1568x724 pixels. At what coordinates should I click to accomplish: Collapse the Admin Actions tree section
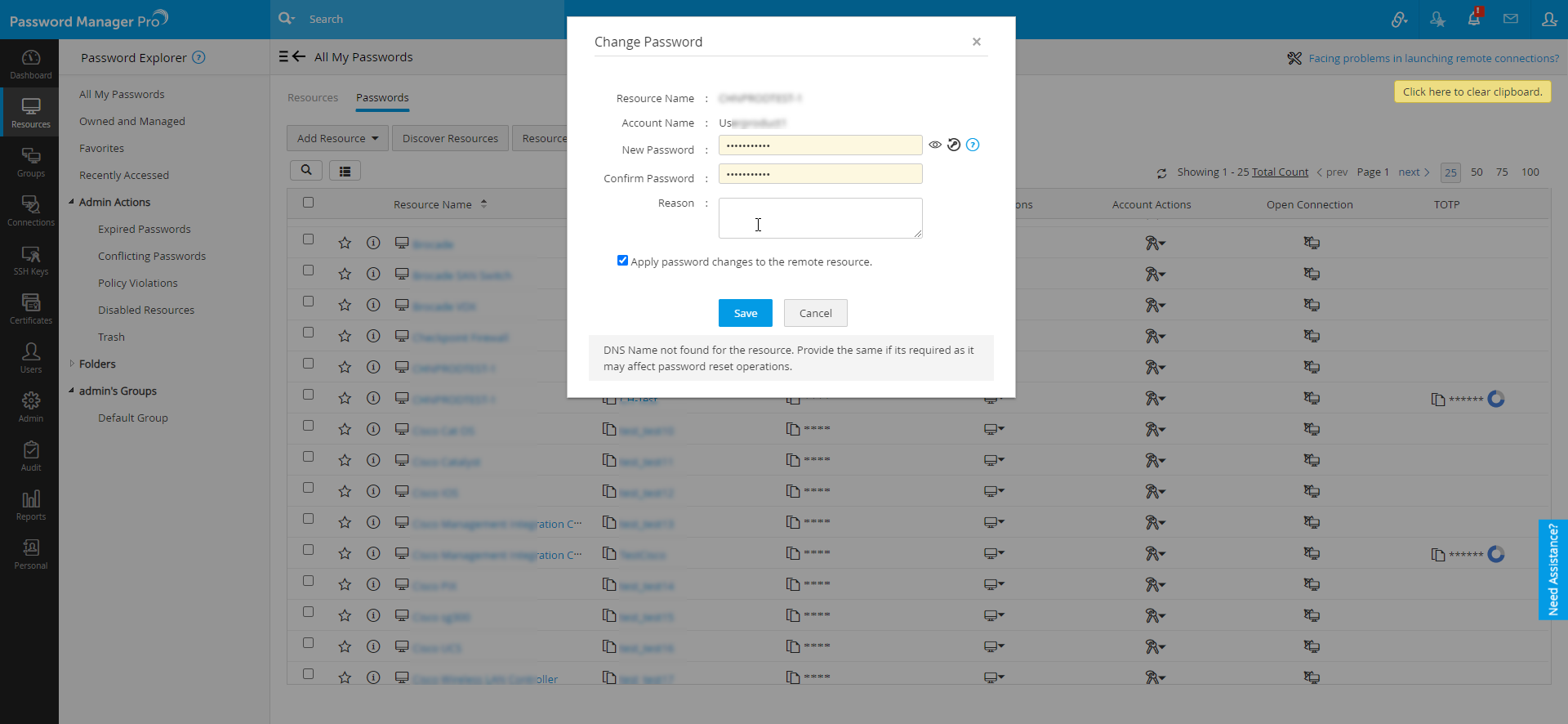[72, 202]
